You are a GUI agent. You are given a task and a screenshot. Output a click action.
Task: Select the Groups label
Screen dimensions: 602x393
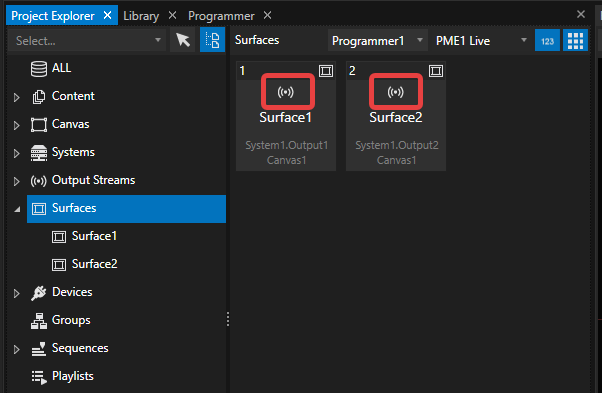71,320
